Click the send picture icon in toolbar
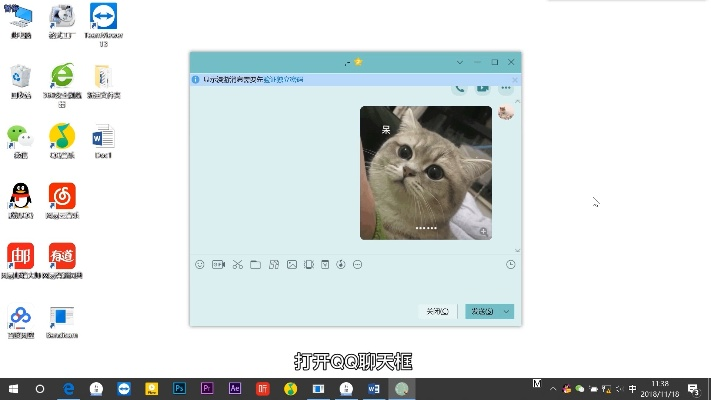The image size is (711, 400). tap(292, 264)
